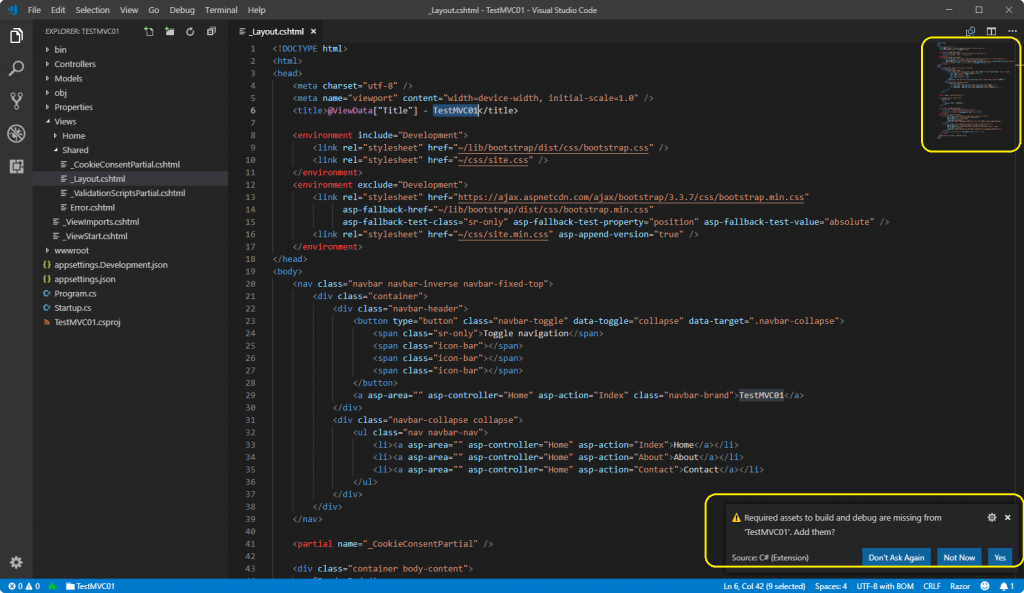Expand the wwwroot folder

pos(72,250)
